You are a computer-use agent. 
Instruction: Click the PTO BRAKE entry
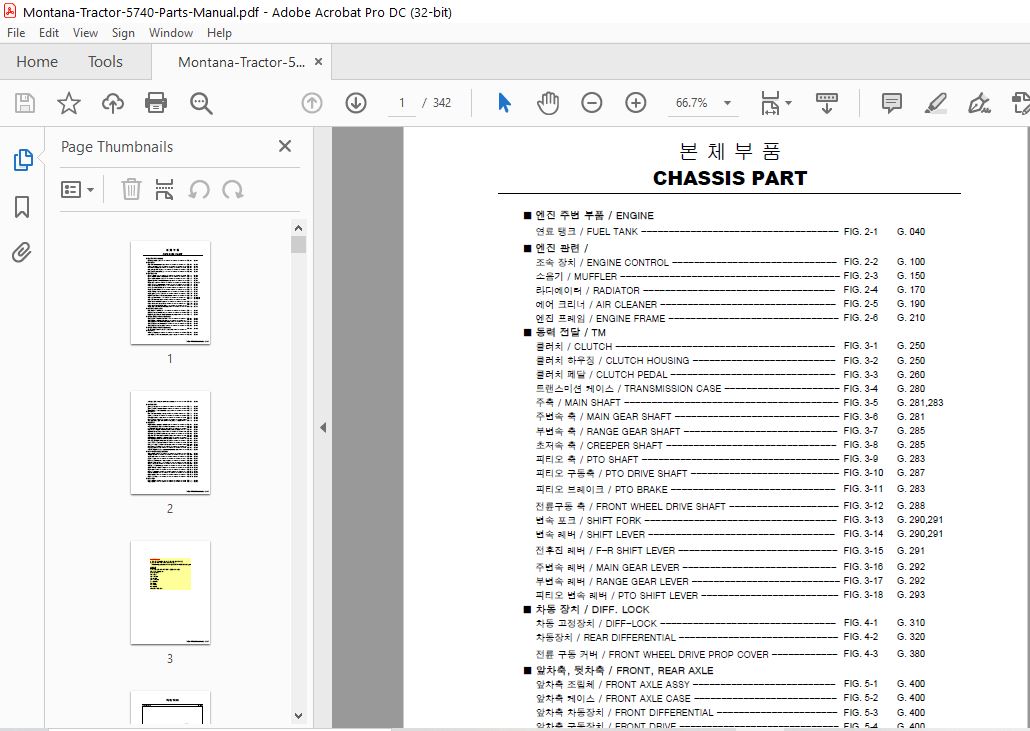(x=730, y=489)
